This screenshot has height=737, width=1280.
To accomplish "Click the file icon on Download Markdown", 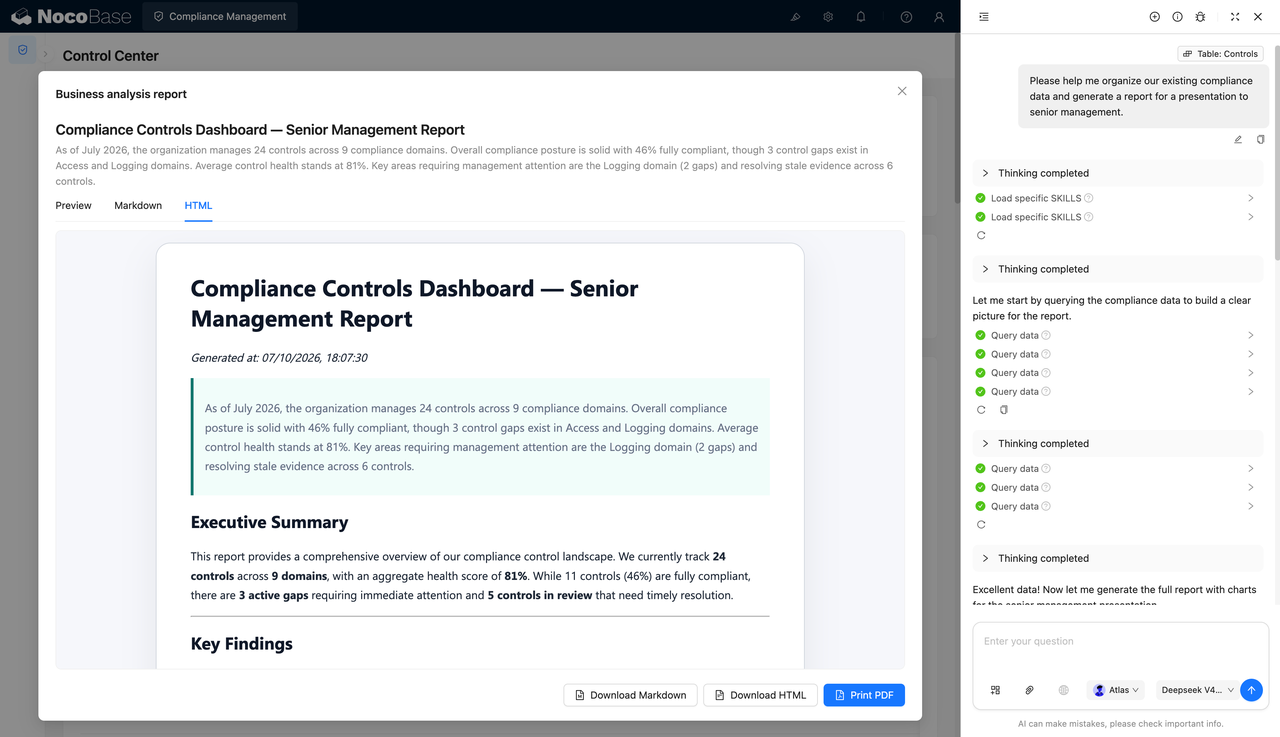I will [x=580, y=695].
